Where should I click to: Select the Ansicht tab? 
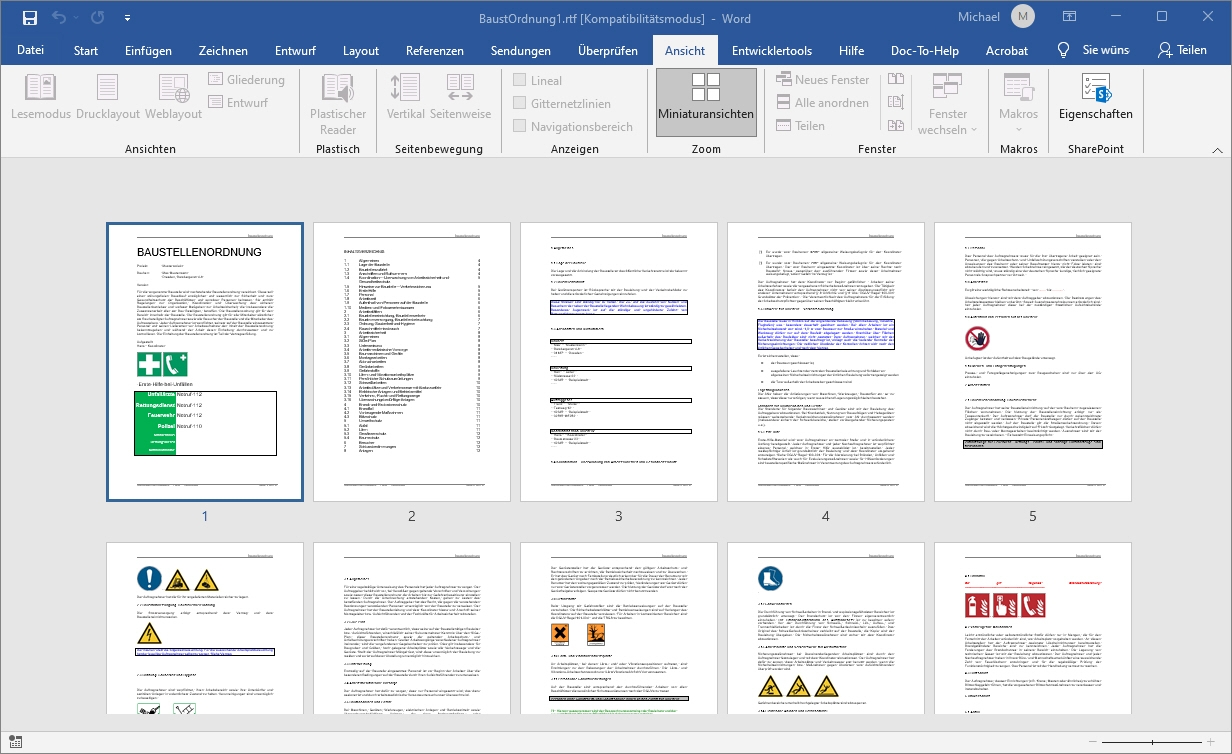click(685, 50)
